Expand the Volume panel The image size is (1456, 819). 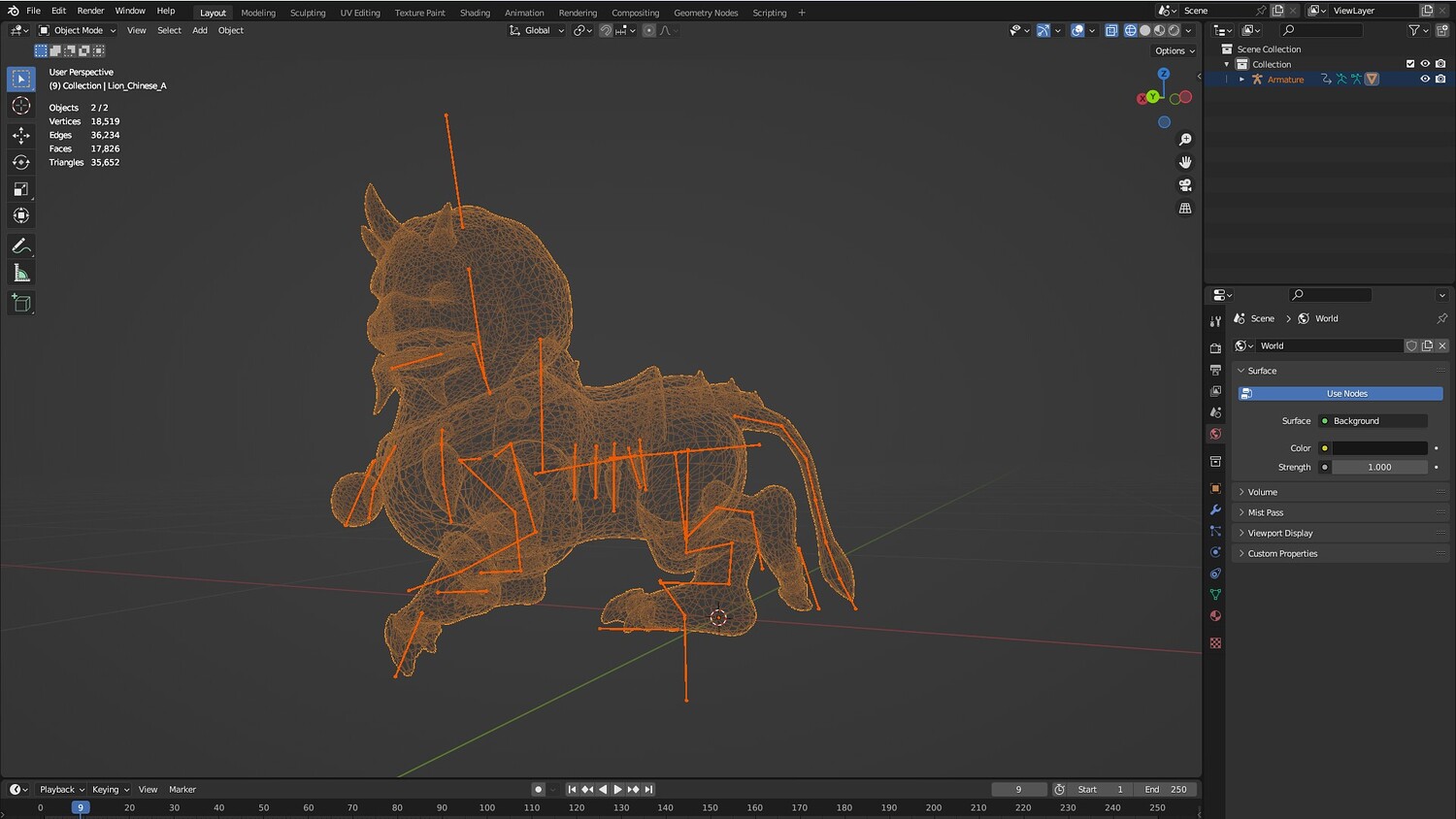tap(1340, 492)
